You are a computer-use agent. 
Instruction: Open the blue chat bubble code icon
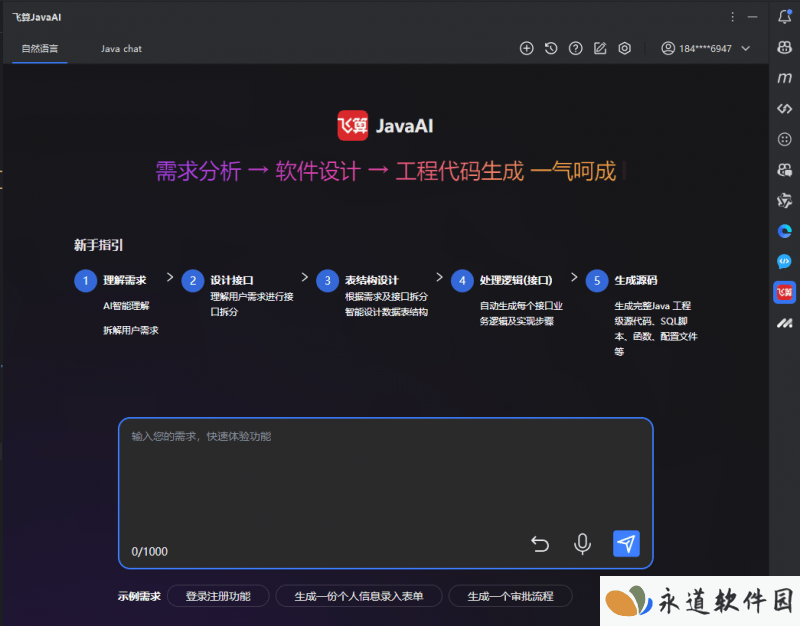click(785, 262)
